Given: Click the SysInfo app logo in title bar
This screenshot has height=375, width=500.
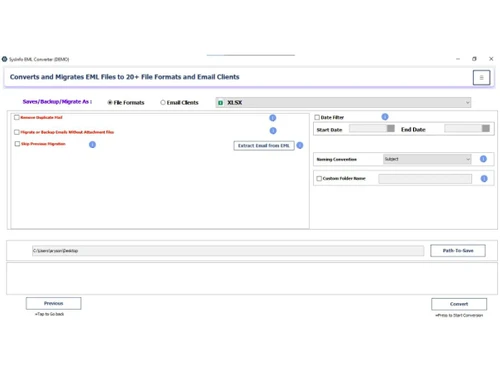Looking at the screenshot, I should (x=4, y=59).
